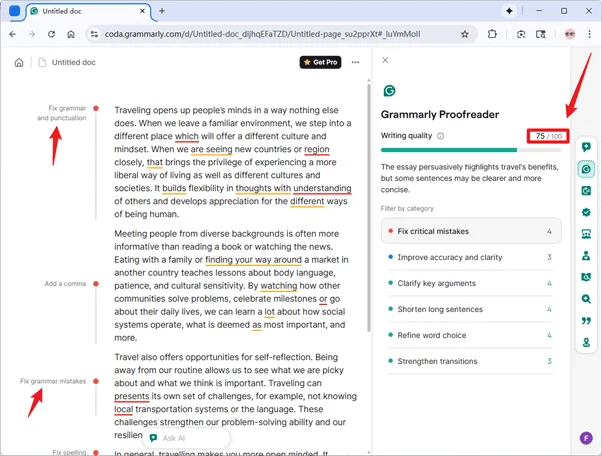Open the browser extensions puzzle icon
602x456 pixels.
[492, 34]
